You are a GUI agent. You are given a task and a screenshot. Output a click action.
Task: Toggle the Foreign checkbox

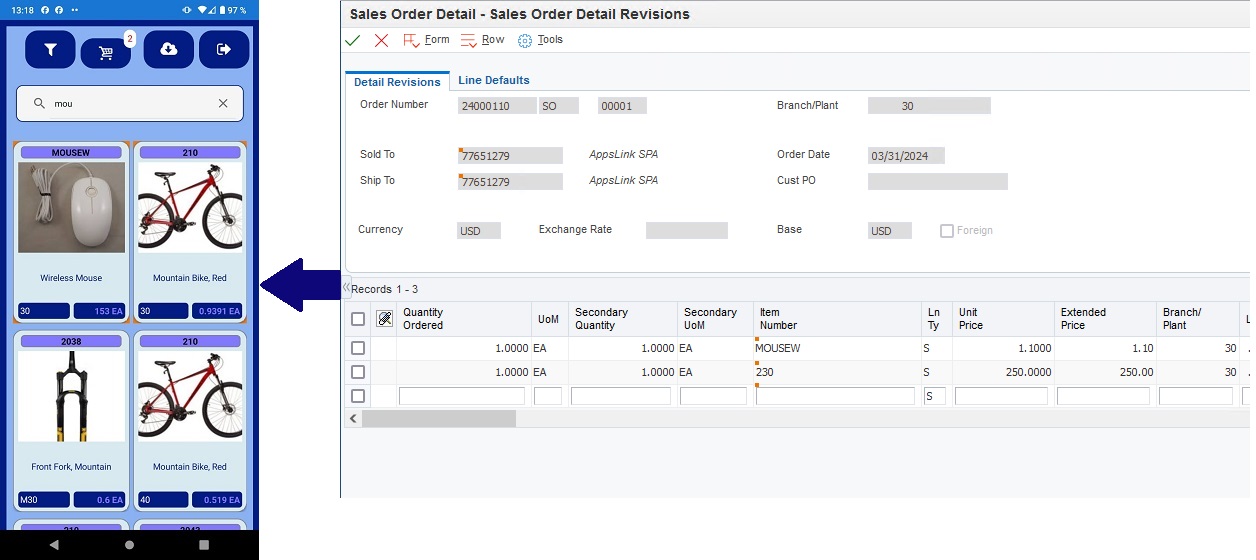point(947,230)
